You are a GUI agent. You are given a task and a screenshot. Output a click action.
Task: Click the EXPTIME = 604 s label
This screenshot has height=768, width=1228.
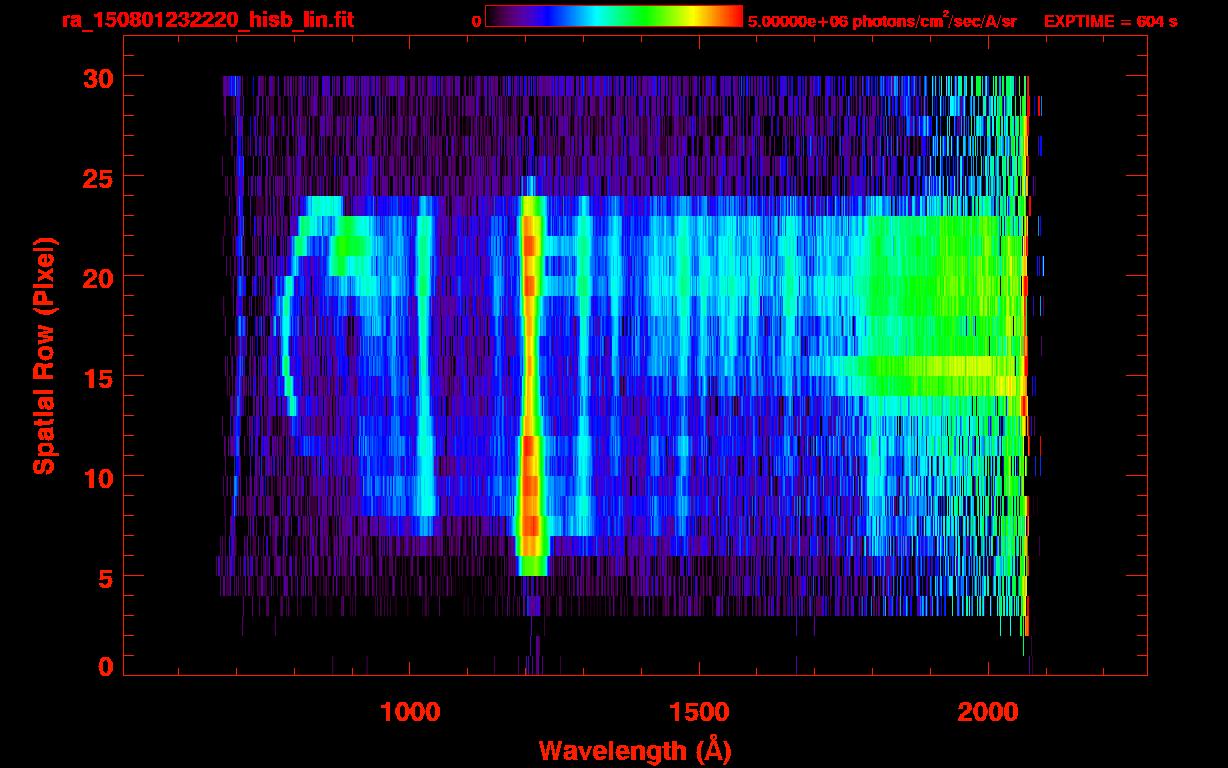(x=1110, y=20)
